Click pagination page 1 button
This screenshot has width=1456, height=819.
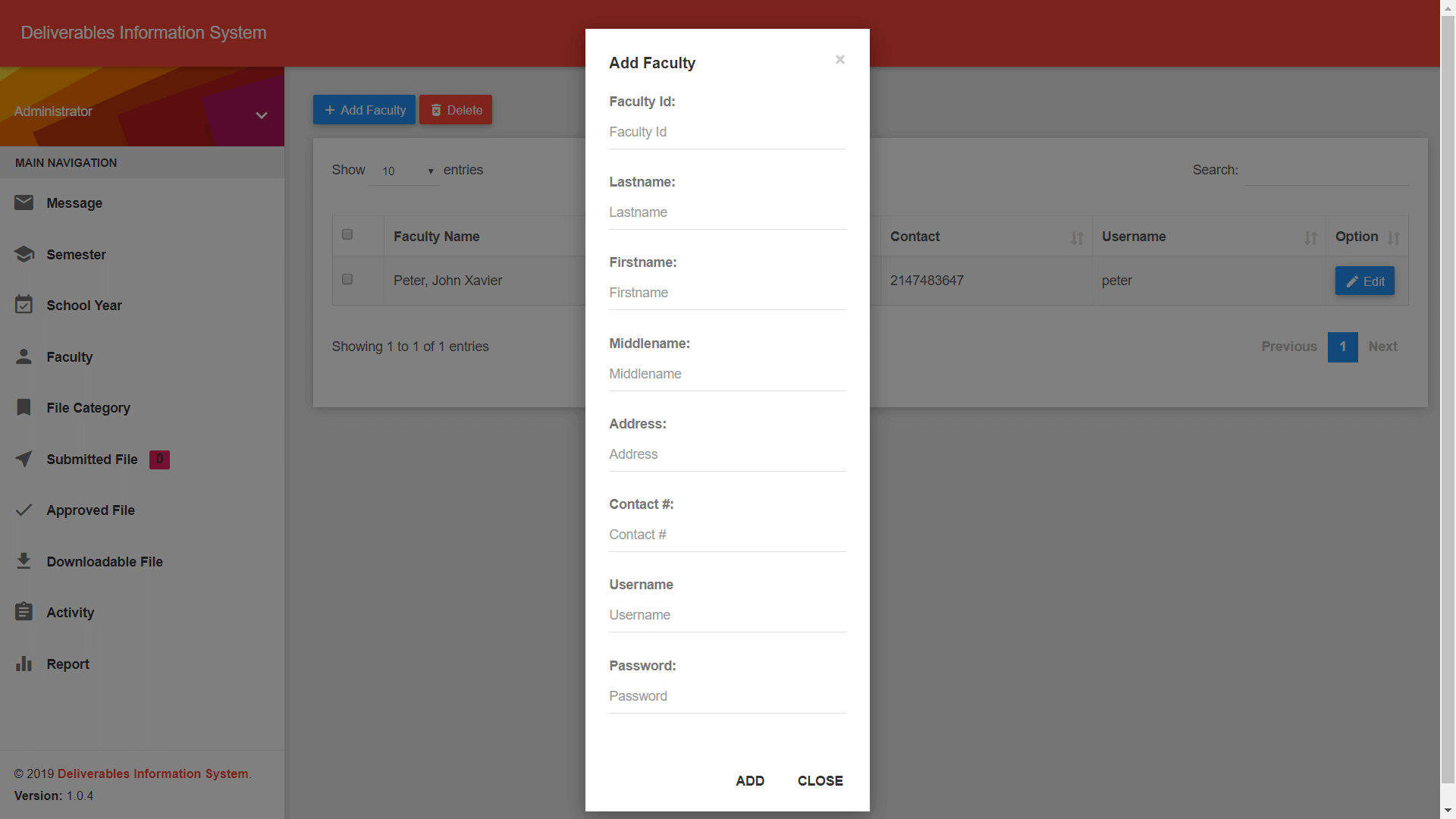1343,346
